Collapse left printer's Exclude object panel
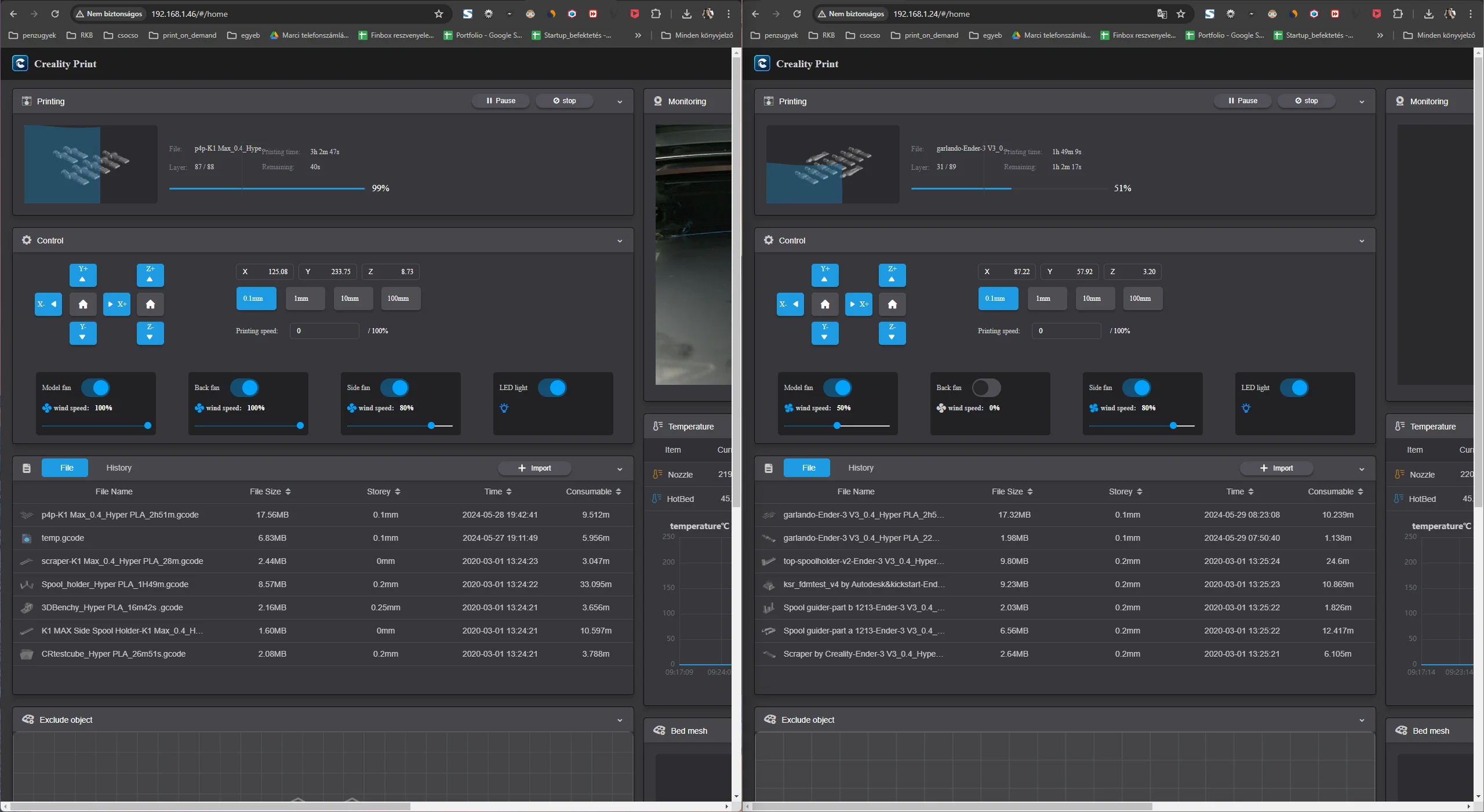1484x812 pixels. pos(620,720)
